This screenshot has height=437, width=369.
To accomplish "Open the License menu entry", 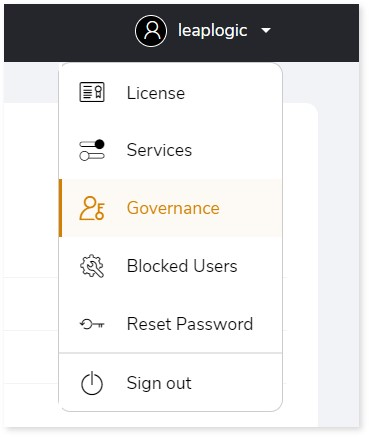I will pyautogui.click(x=171, y=93).
